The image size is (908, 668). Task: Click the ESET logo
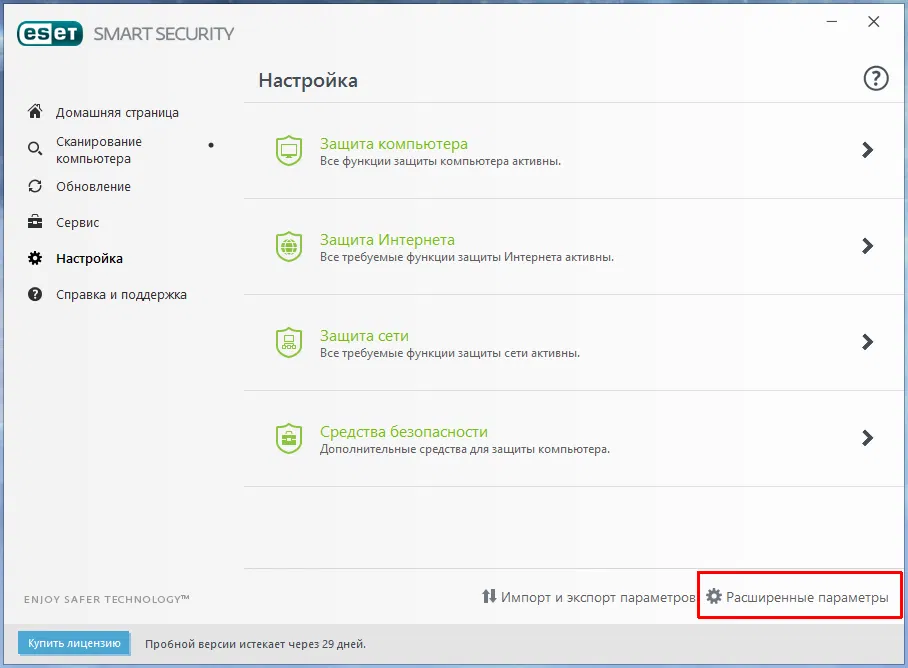pyautogui.click(x=50, y=34)
